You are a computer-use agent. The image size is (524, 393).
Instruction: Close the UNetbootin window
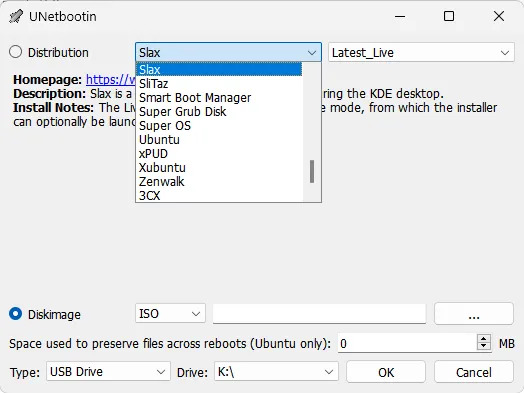coord(499,16)
